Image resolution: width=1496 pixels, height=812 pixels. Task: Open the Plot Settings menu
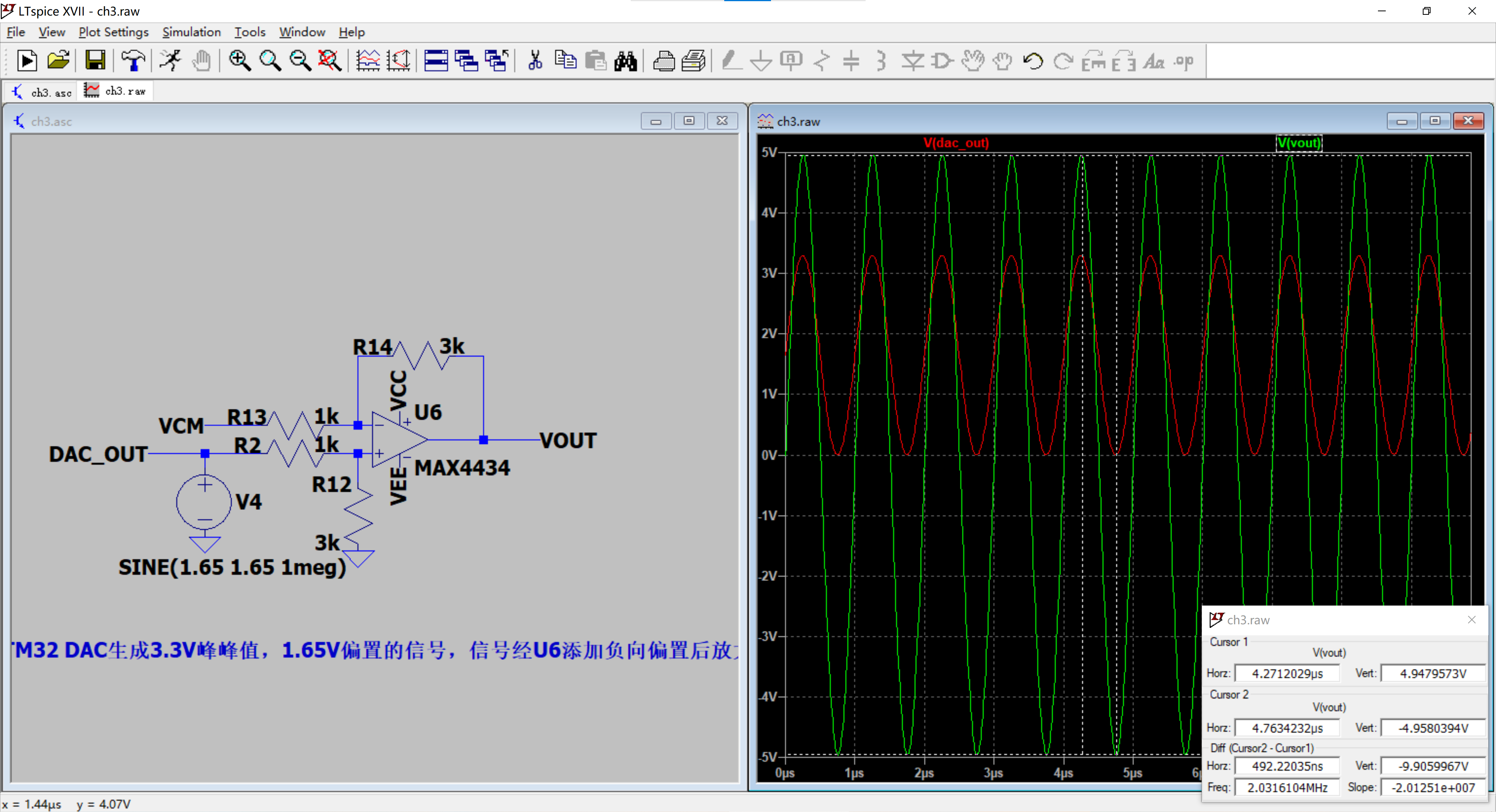(x=114, y=32)
